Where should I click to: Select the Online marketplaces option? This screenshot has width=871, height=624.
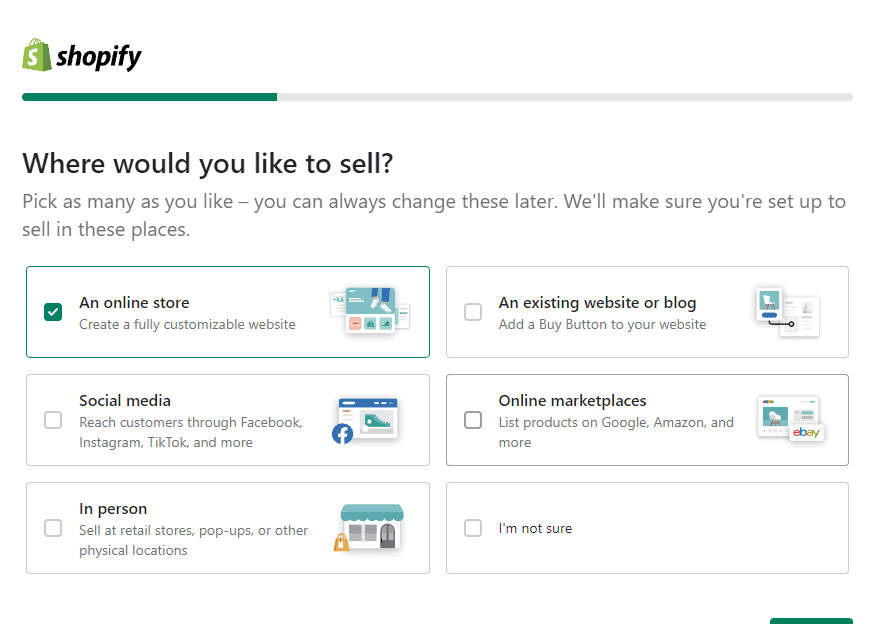473,420
